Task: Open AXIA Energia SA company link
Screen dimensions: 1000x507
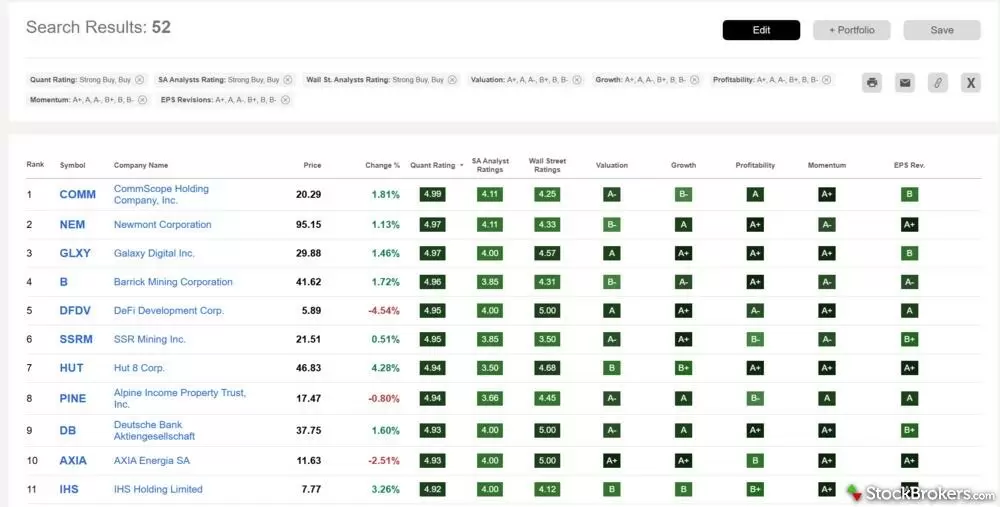Action: [x=152, y=460]
